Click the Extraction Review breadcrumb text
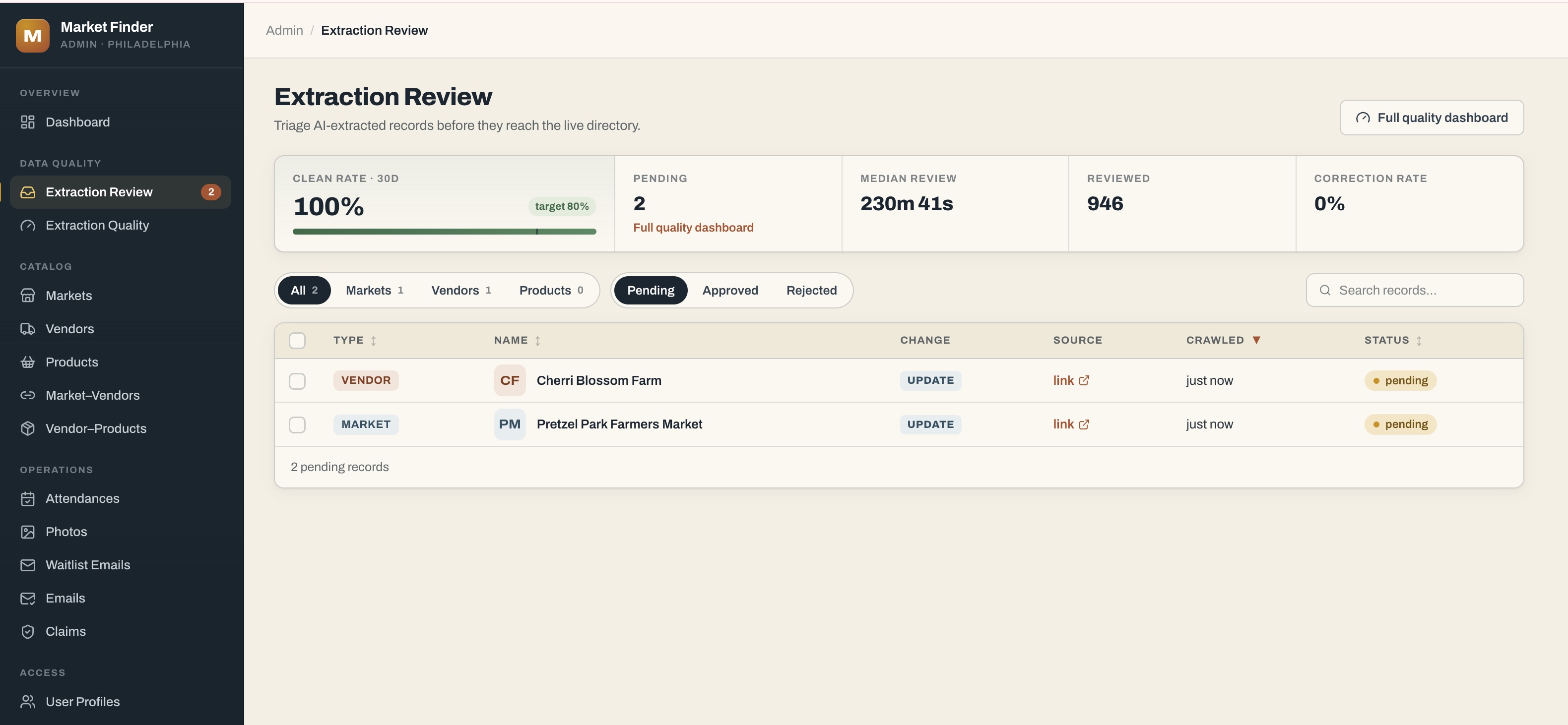 click(374, 30)
